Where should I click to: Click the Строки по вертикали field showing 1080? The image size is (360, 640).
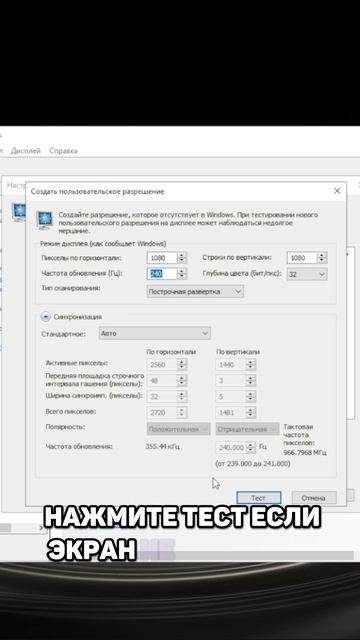coord(302,258)
